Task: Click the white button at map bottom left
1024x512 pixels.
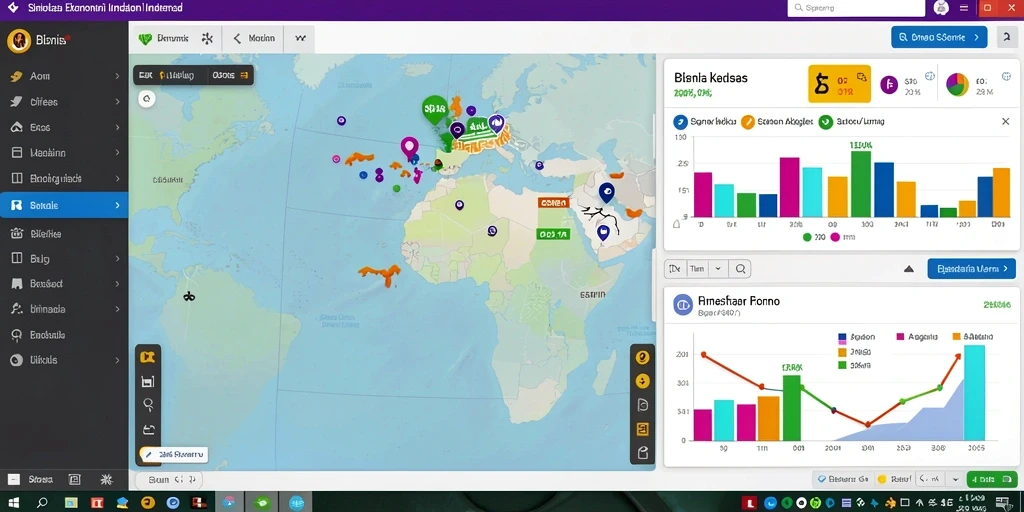Action: coord(174,454)
